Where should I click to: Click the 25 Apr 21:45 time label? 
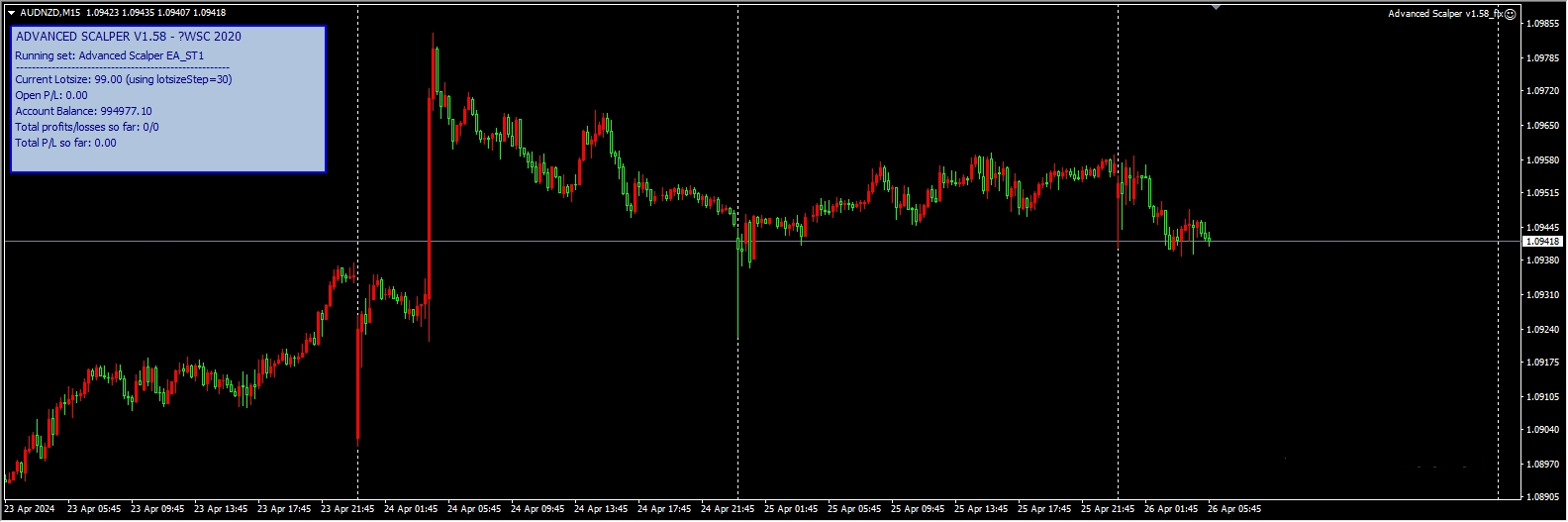click(x=1108, y=509)
